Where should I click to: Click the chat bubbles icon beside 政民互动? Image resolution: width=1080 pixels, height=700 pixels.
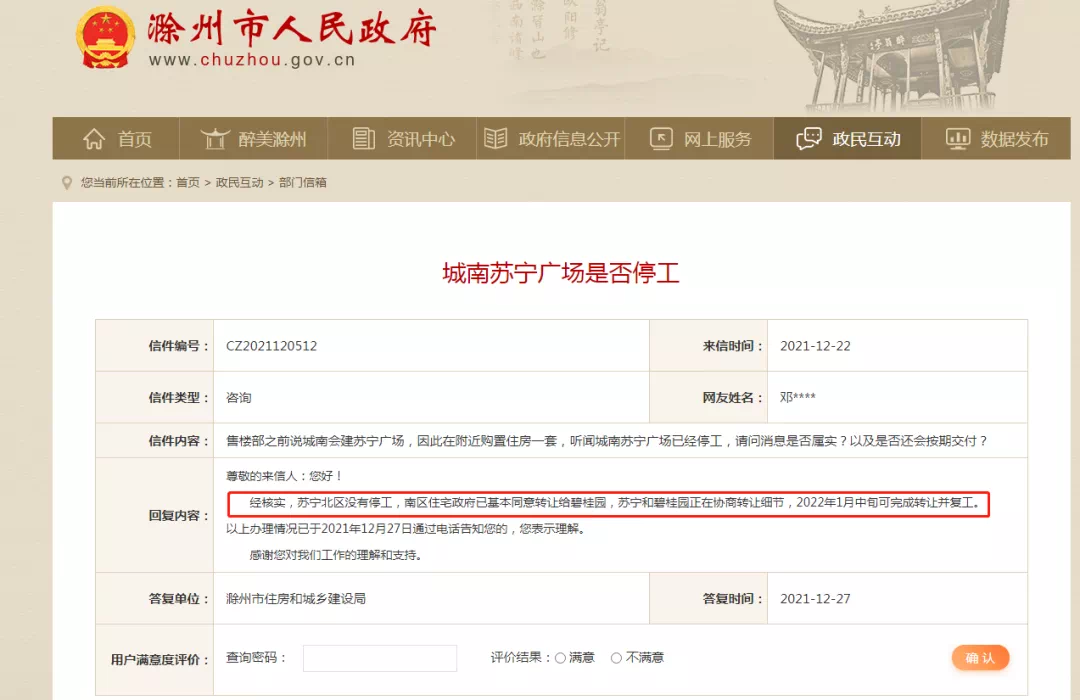pyautogui.click(x=809, y=139)
